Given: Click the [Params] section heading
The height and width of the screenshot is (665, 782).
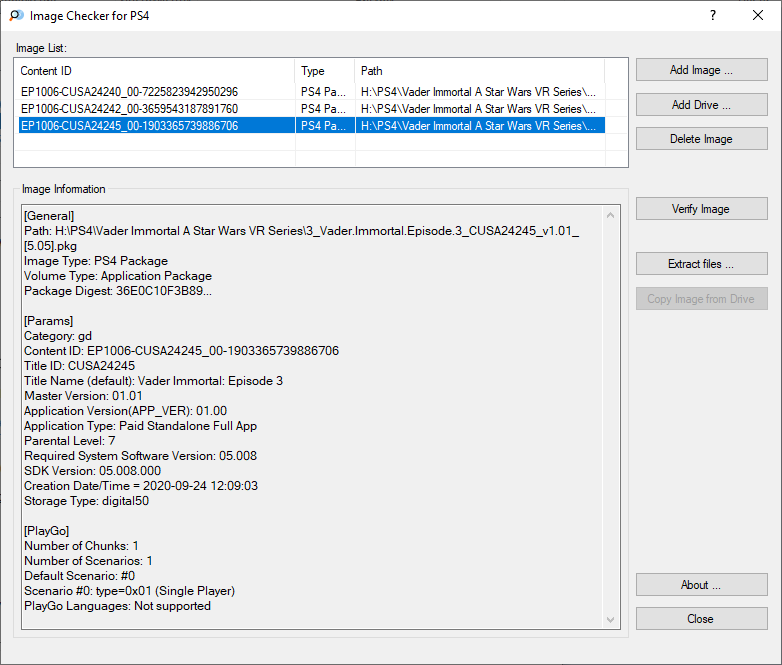Looking at the screenshot, I should pos(48,321).
